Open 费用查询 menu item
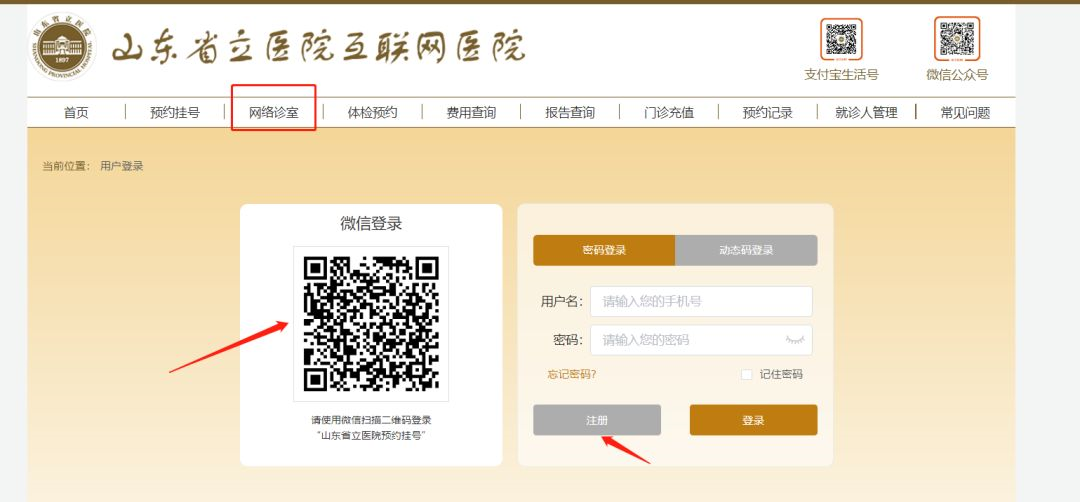Image resolution: width=1080 pixels, height=502 pixels. (471, 113)
